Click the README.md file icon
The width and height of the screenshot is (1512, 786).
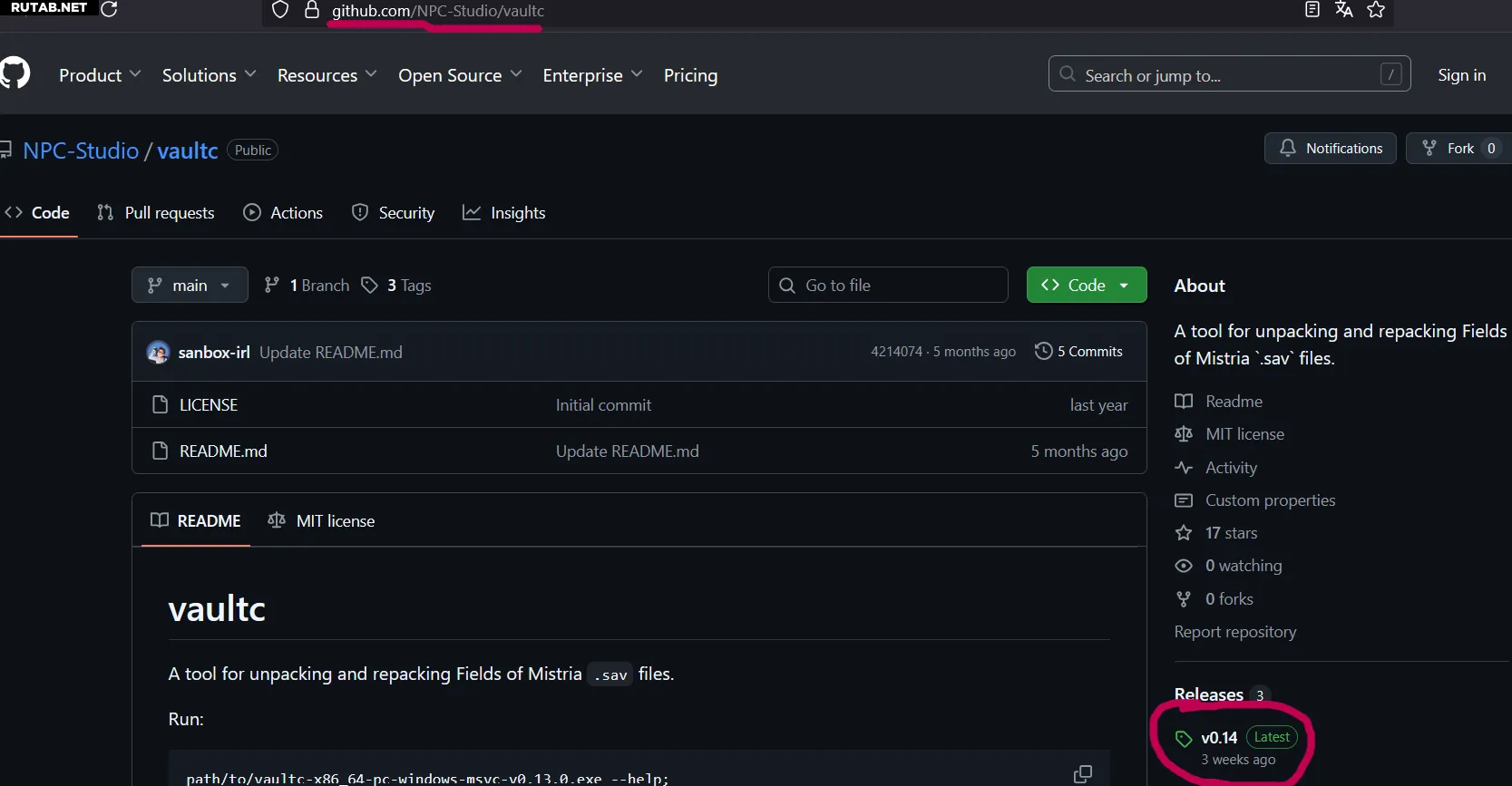[x=161, y=451]
